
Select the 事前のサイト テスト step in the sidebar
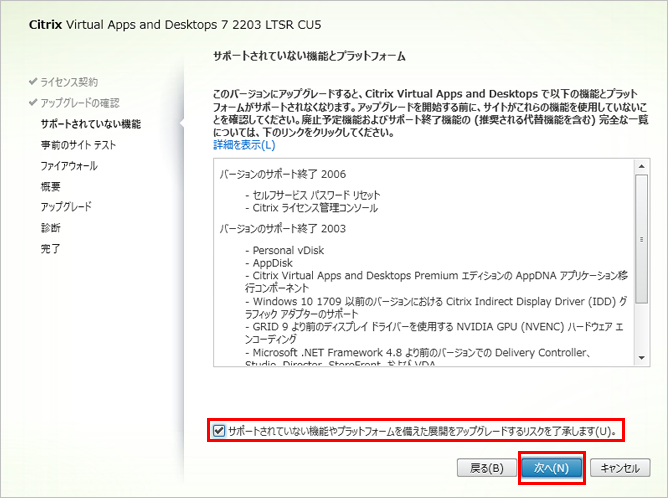(78, 145)
